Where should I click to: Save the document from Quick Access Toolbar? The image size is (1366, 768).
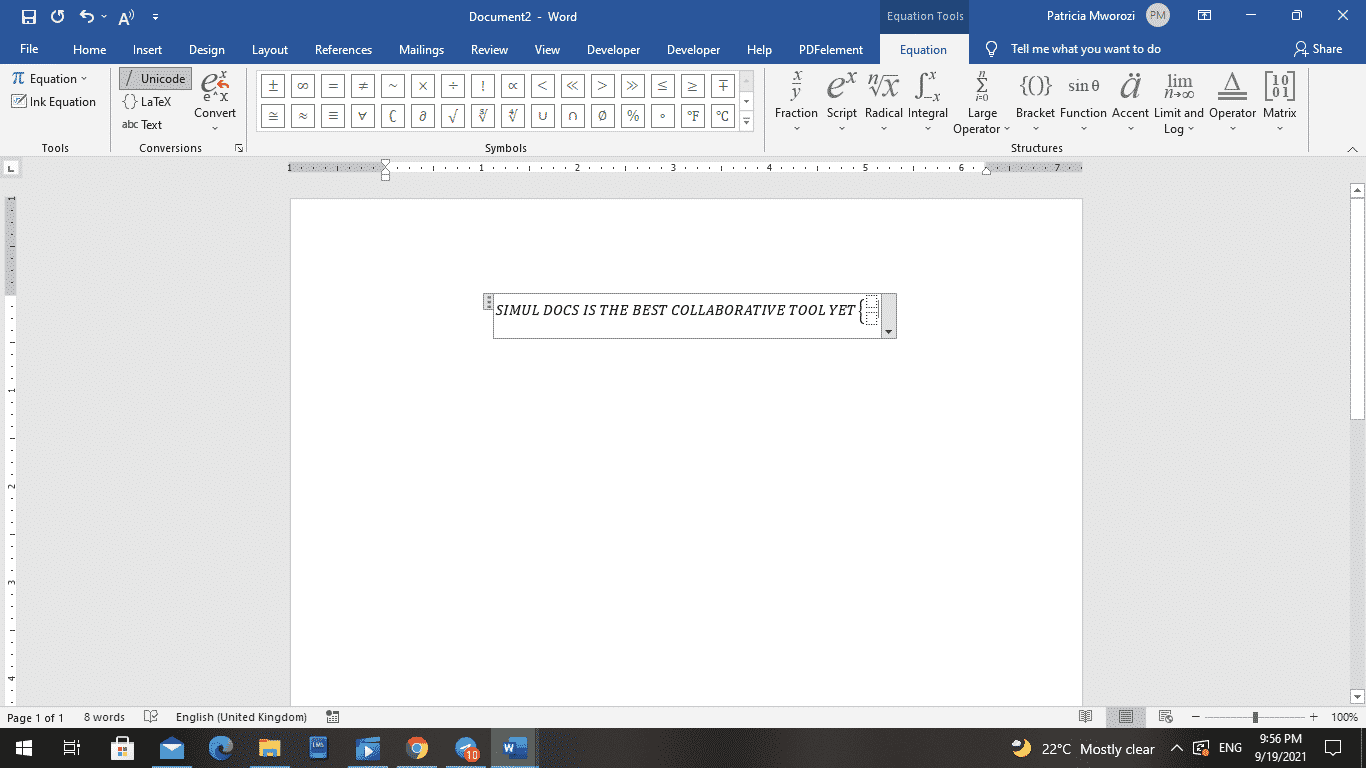28,17
